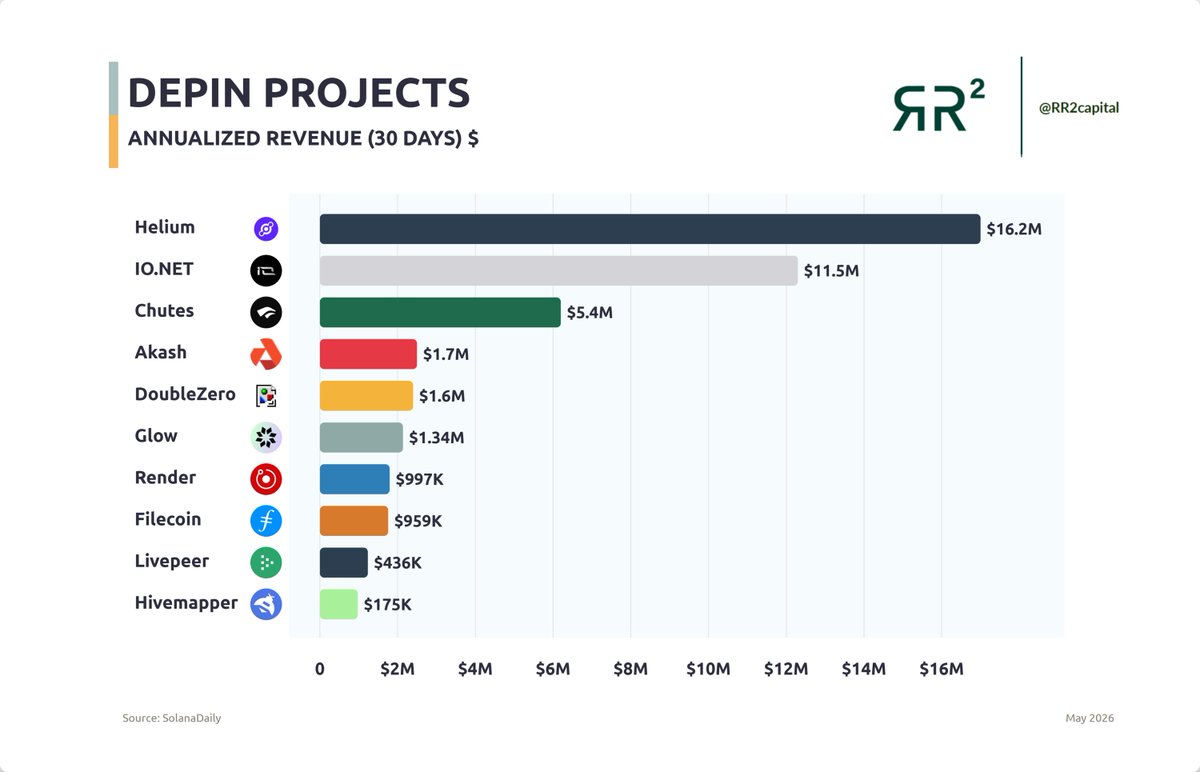Select the Hivemapper light green bar

pos(339,604)
